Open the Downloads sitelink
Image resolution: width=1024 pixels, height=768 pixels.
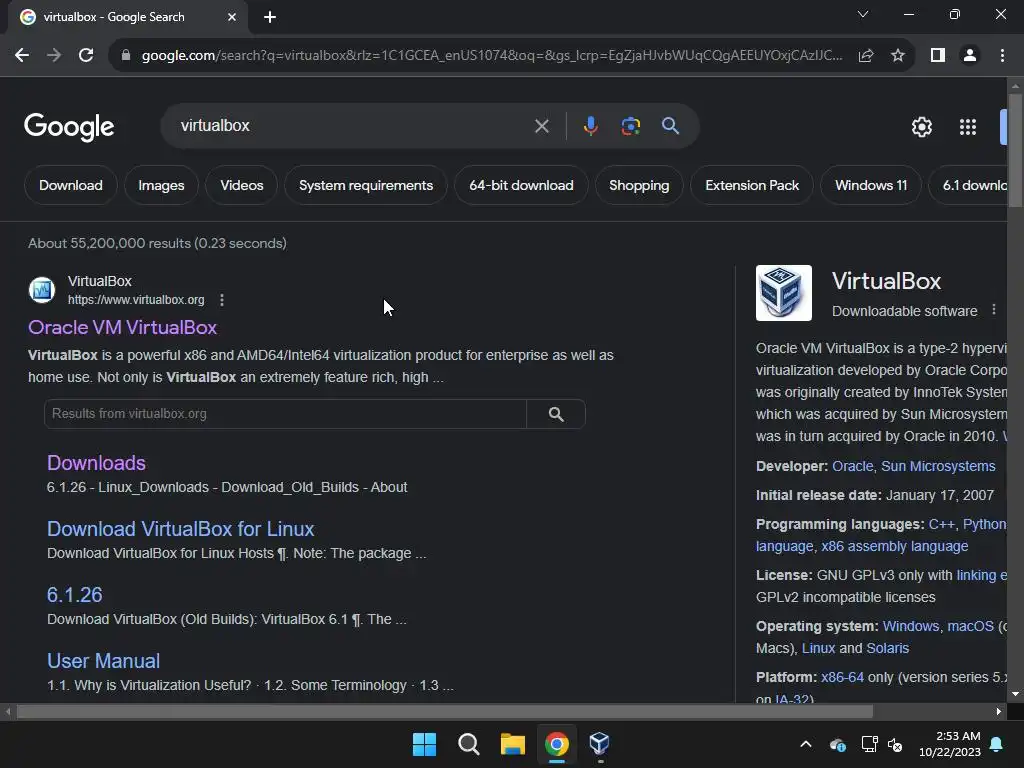click(96, 463)
